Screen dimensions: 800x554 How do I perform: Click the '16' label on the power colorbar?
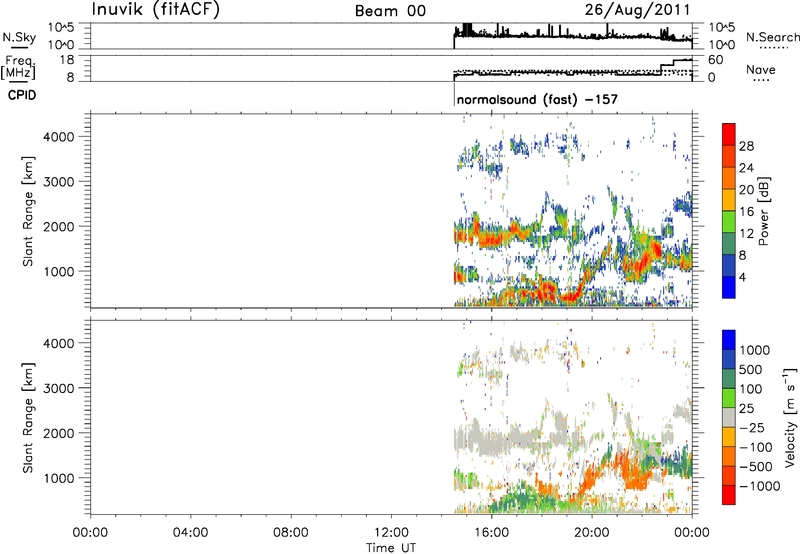tap(746, 212)
